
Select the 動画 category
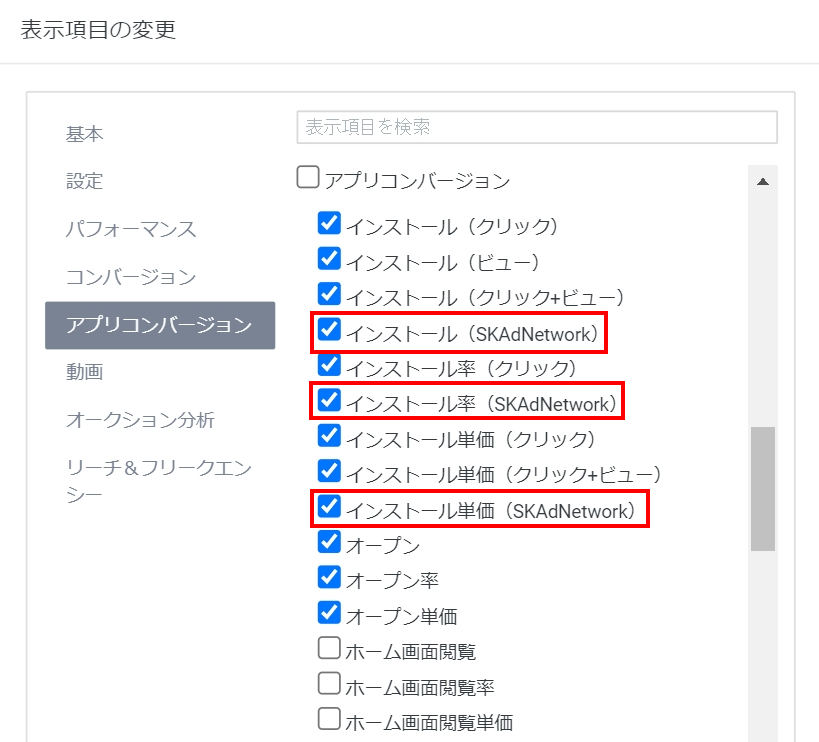pyautogui.click(x=85, y=372)
